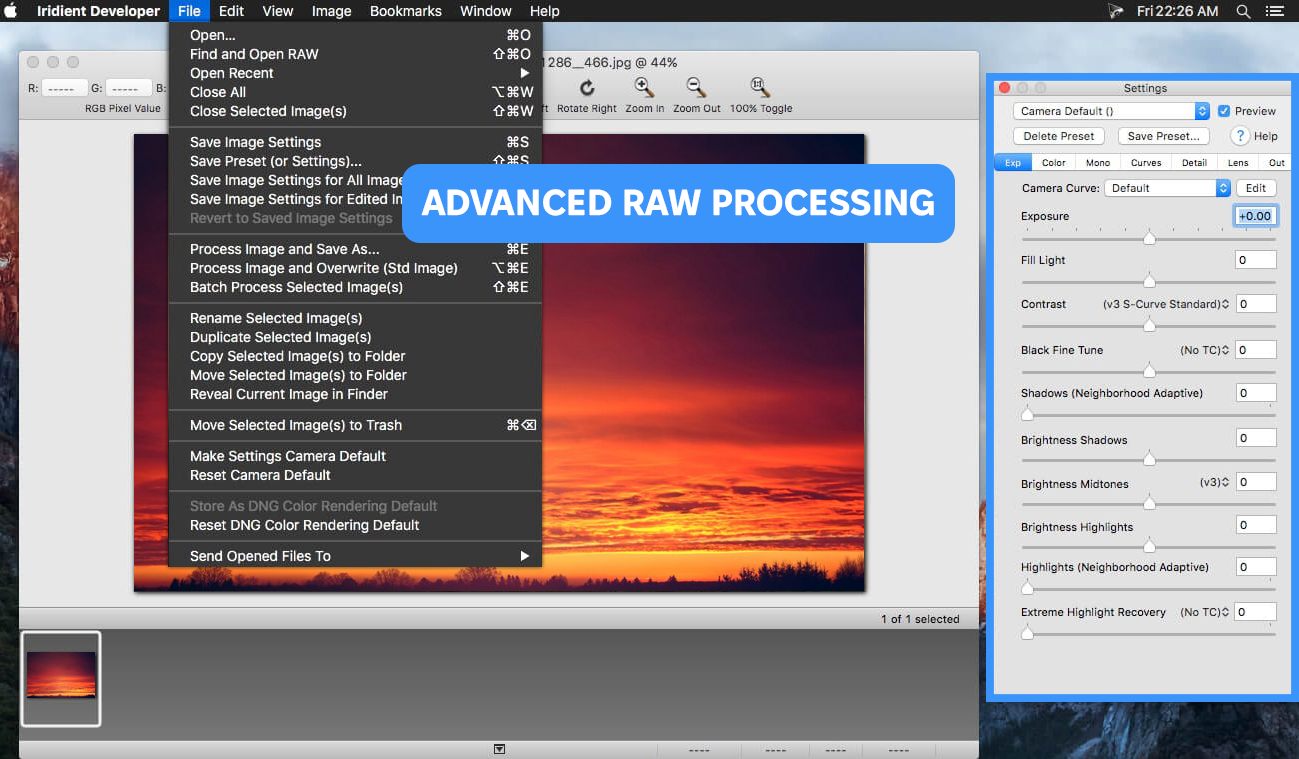Open Notification Center from the menu bar
1299x759 pixels.
(1274, 11)
